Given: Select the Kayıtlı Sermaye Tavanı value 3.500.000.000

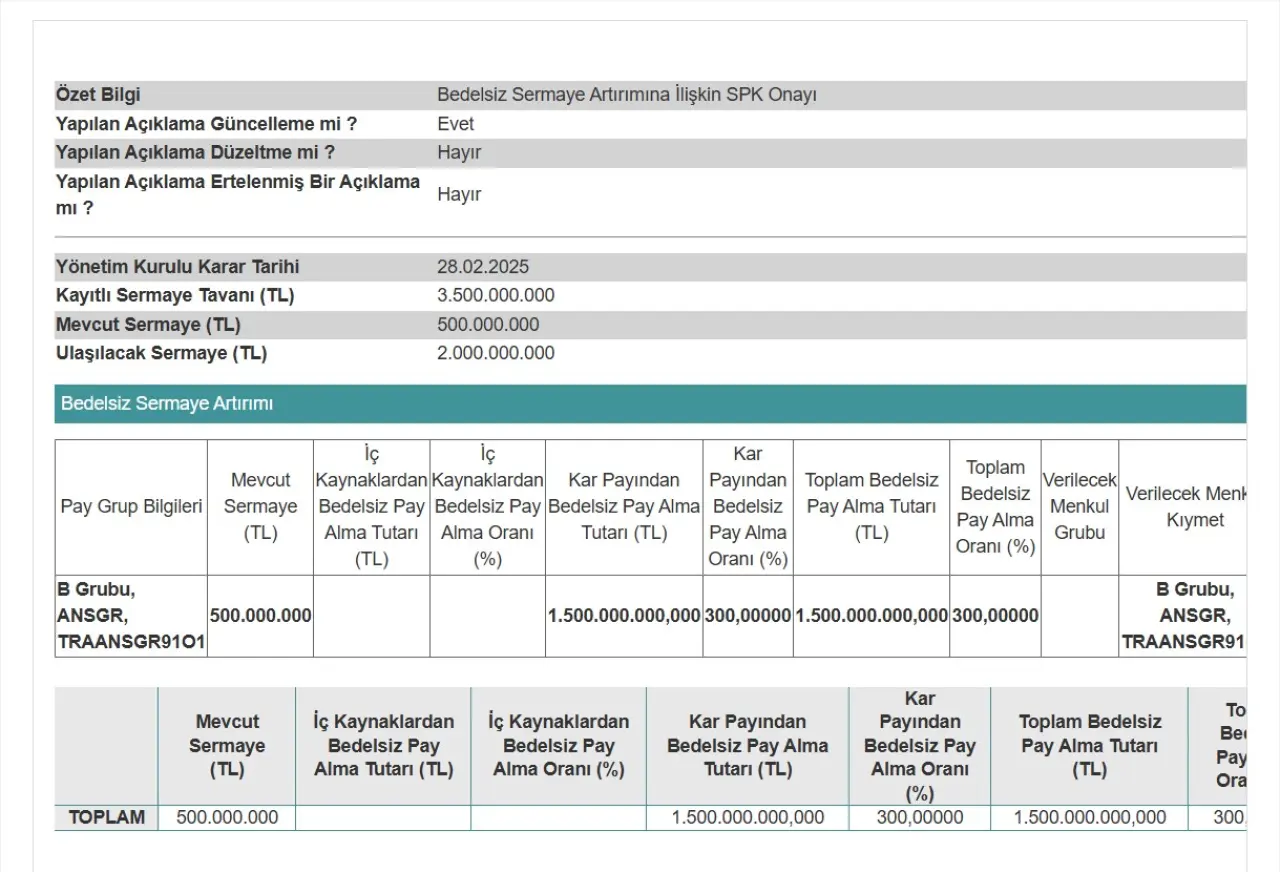Looking at the screenshot, I should tap(496, 296).
